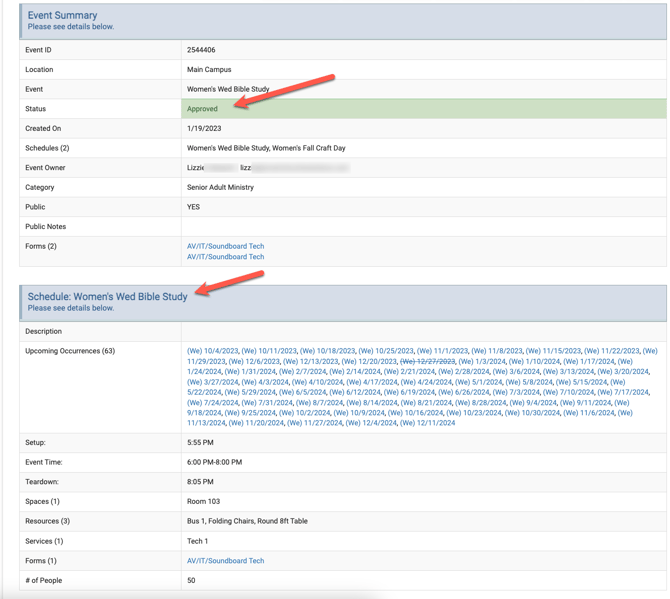Click the Schedule: Women's Wed Bible Study header
This screenshot has height=599, width=670.
coord(107,297)
